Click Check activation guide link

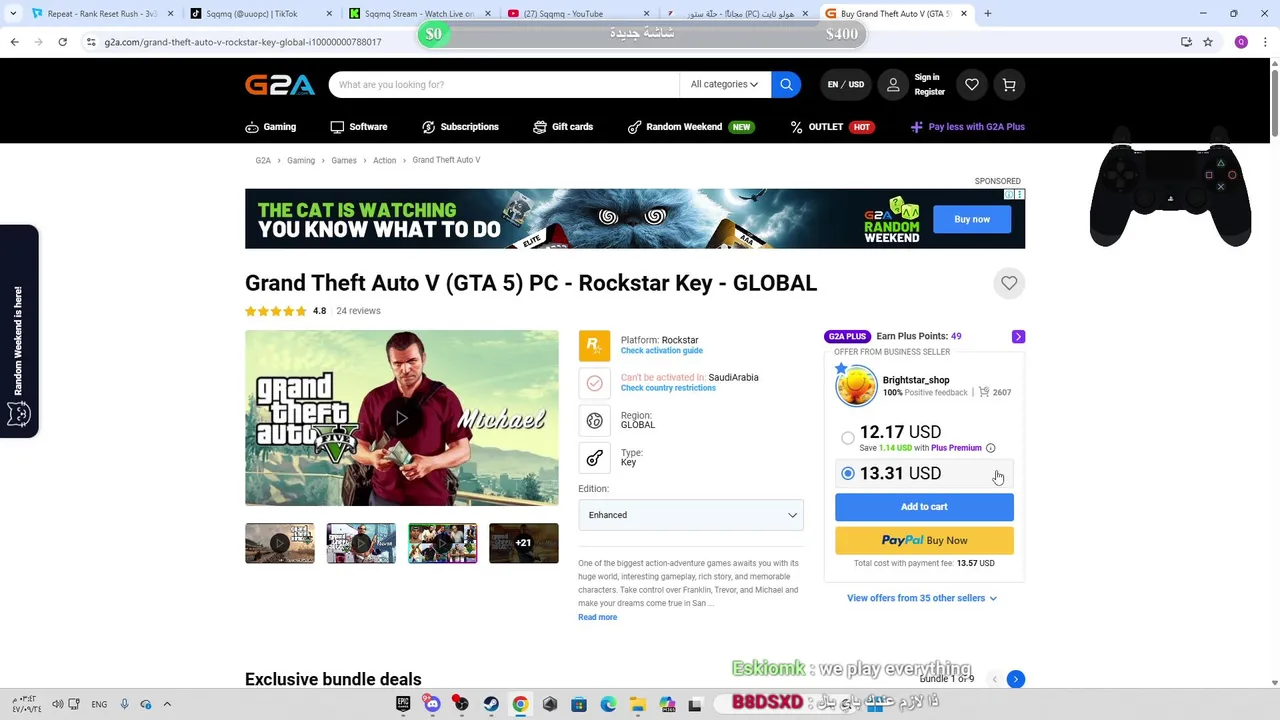662,351
